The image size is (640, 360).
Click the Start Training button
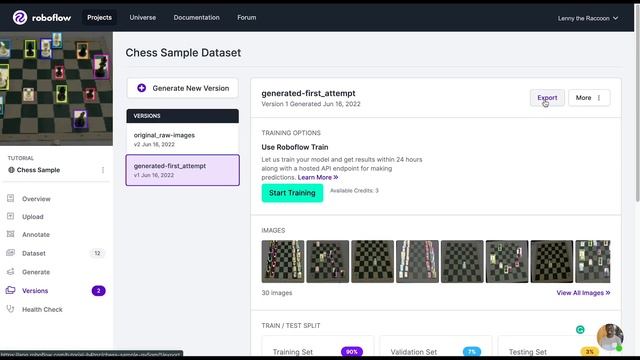coord(292,193)
